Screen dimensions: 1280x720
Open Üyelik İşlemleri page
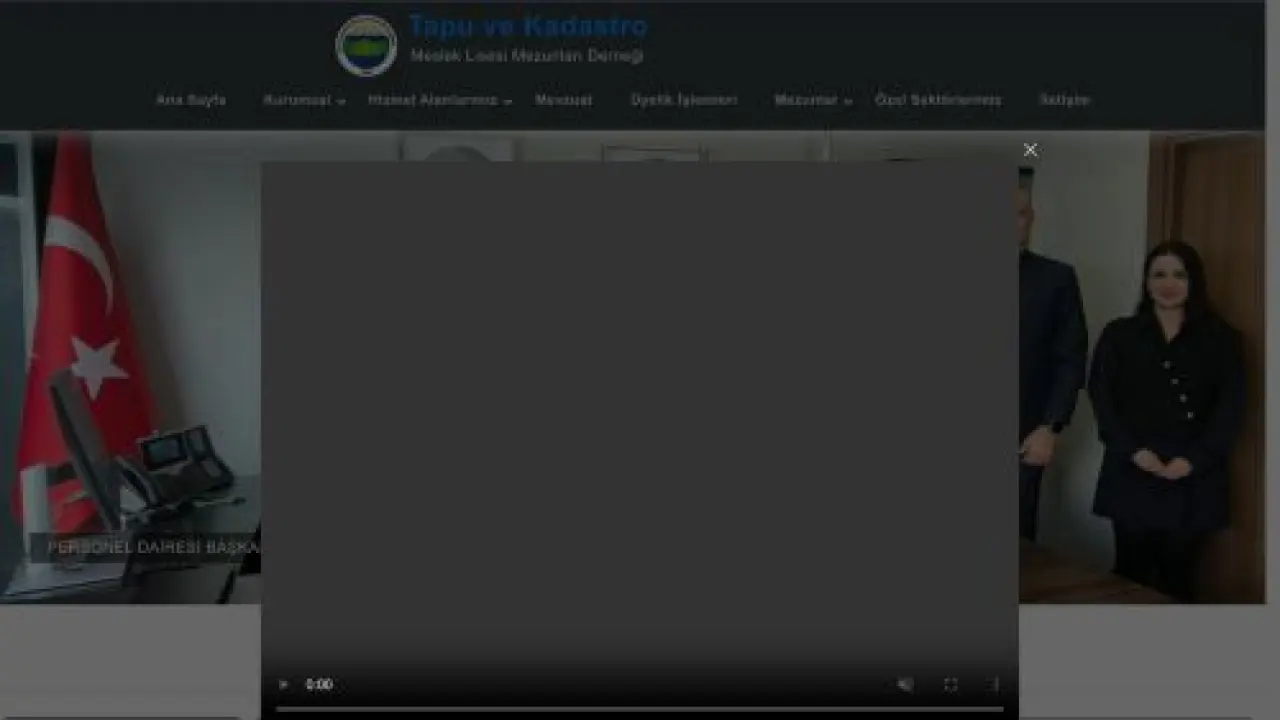pos(684,100)
